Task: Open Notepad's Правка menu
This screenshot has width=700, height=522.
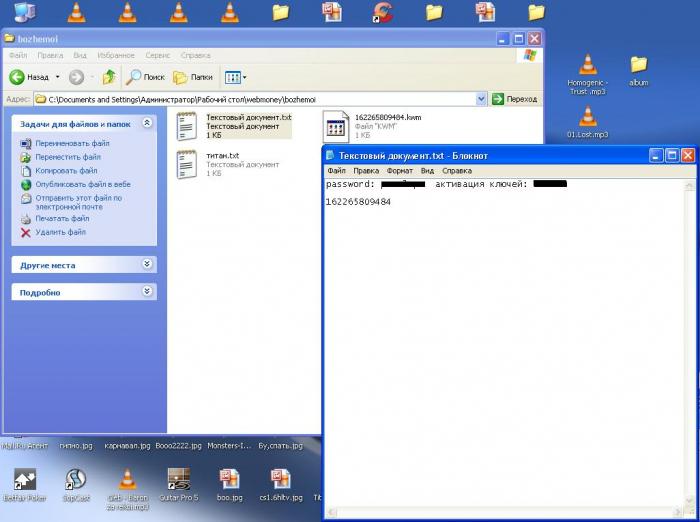Action: tap(366, 171)
